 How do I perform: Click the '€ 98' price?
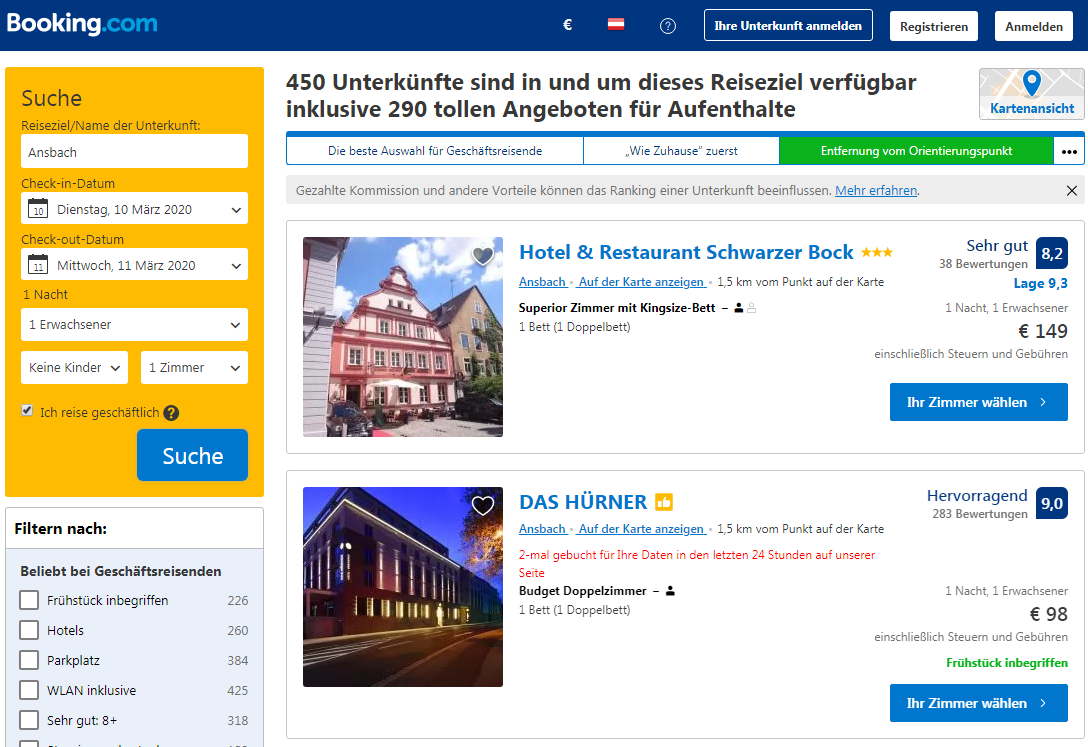[x=1048, y=615]
